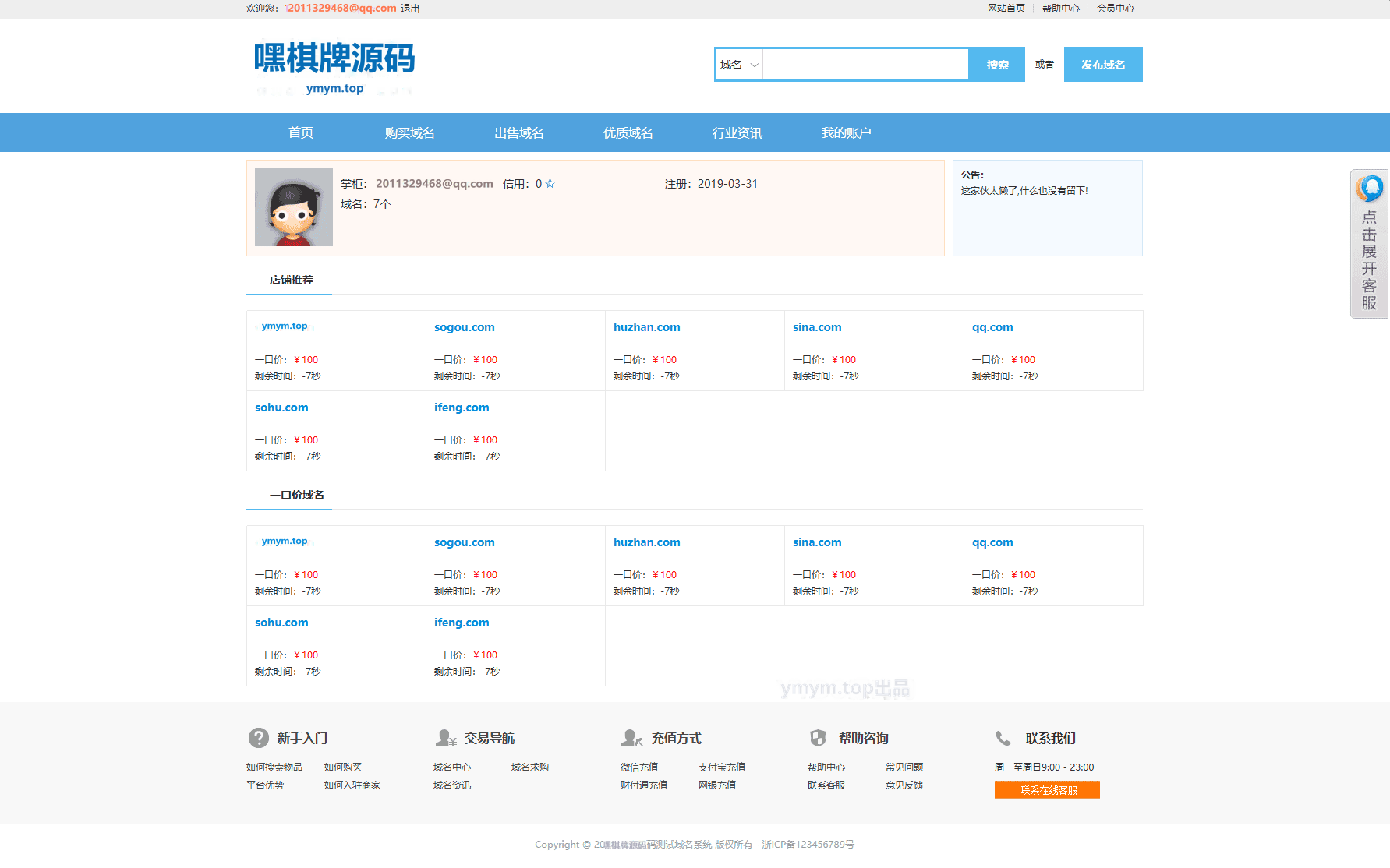This screenshot has height=868, width=1390.
Task: Open sohu.com in 店铺推荐 section
Action: point(281,408)
